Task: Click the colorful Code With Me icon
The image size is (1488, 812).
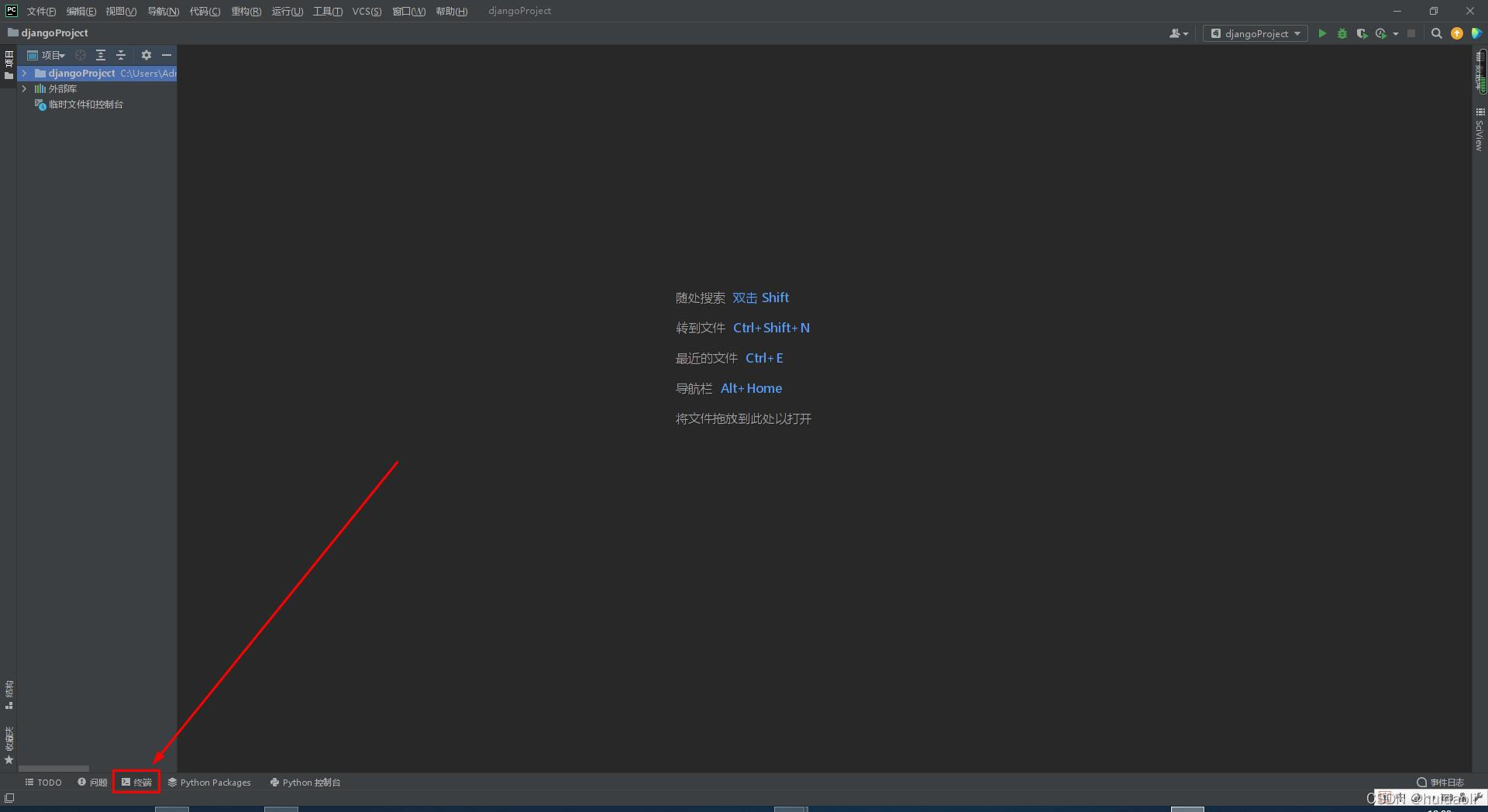Action: (1476, 33)
